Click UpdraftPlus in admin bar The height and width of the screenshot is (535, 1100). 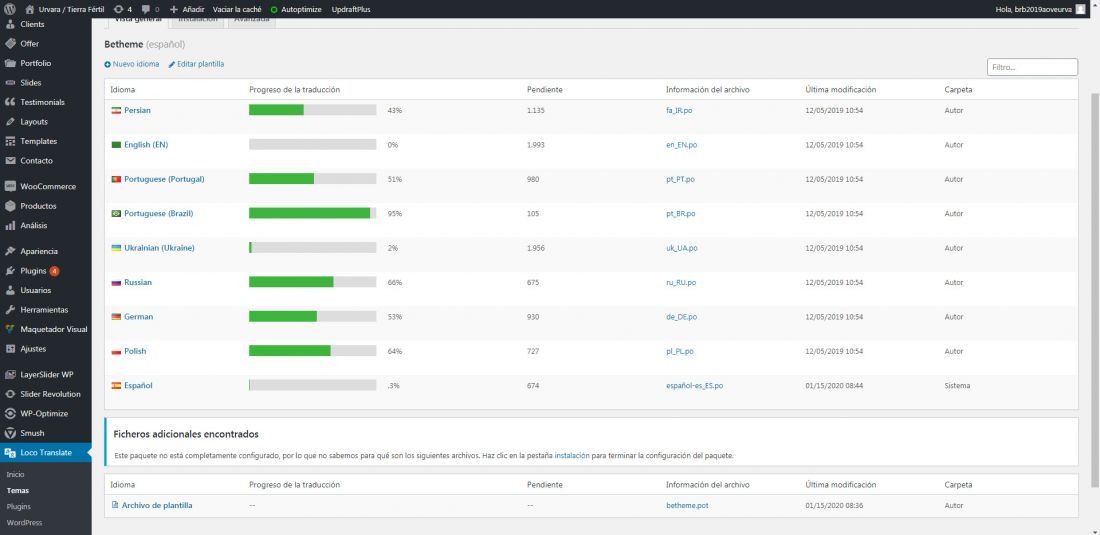351,10
